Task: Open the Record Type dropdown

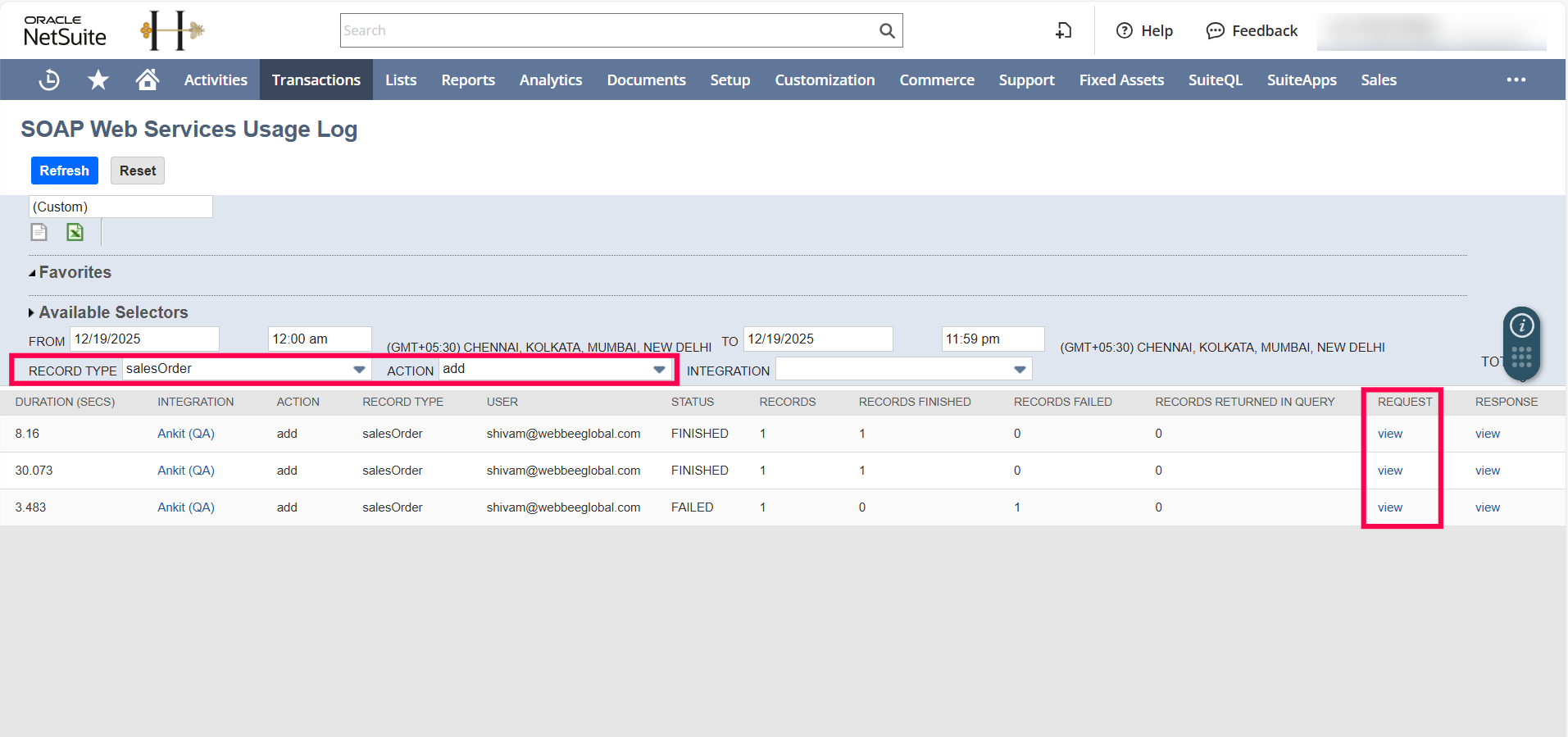Action: pos(359,370)
